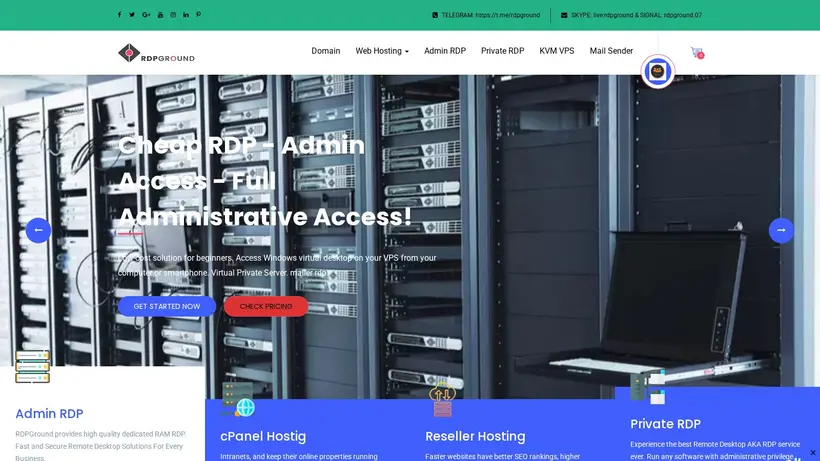Viewport: 820px width, 461px height.
Task: Close the bottom corner popup X
Action: pos(813,453)
